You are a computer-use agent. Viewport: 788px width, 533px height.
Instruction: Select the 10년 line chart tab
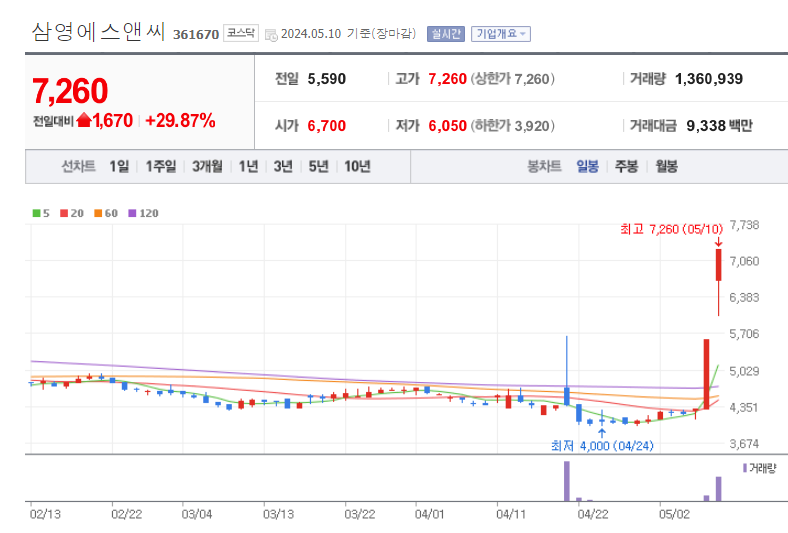click(x=357, y=166)
